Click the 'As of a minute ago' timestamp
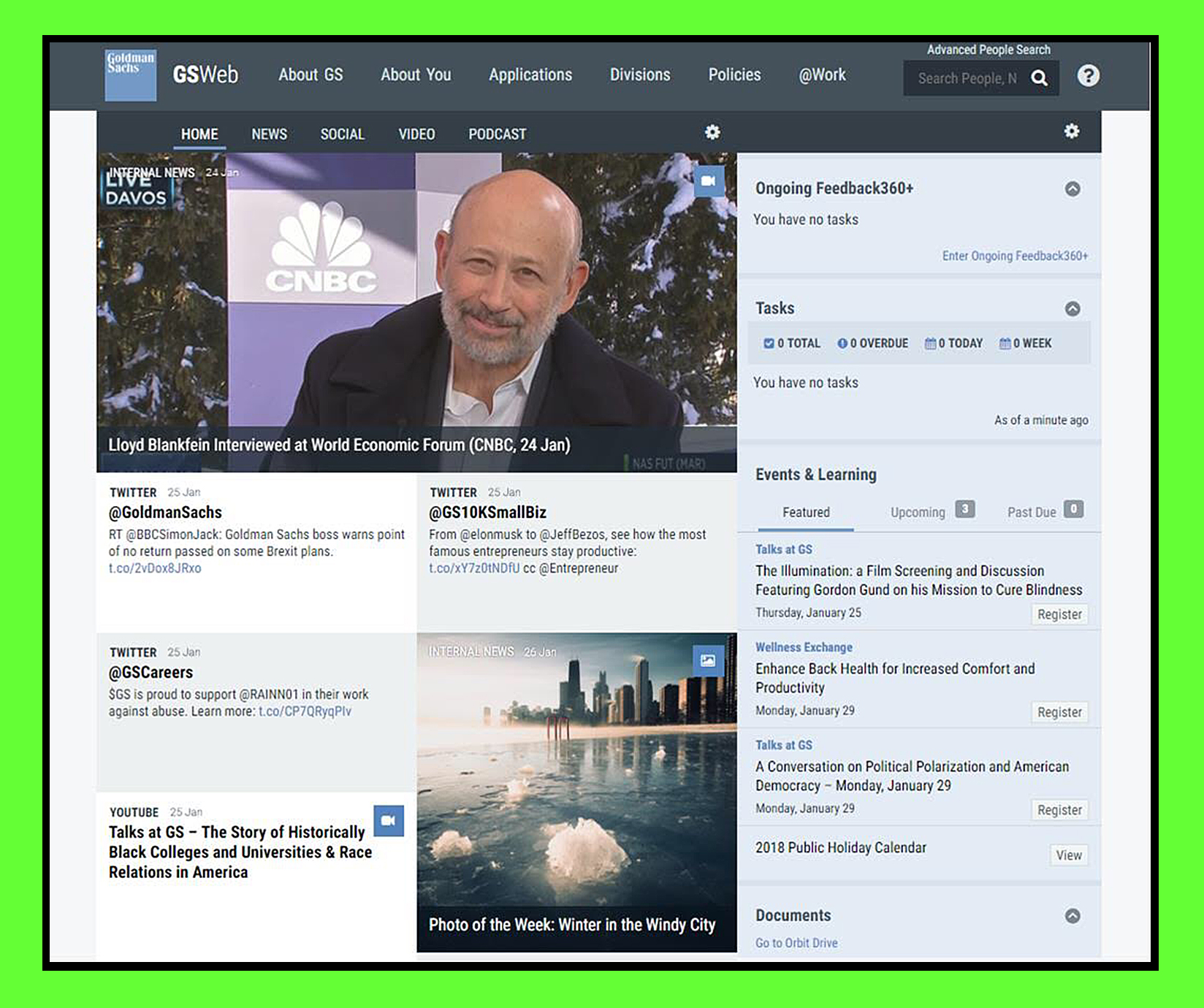Viewport: 1204px width, 1008px height. [1041, 420]
